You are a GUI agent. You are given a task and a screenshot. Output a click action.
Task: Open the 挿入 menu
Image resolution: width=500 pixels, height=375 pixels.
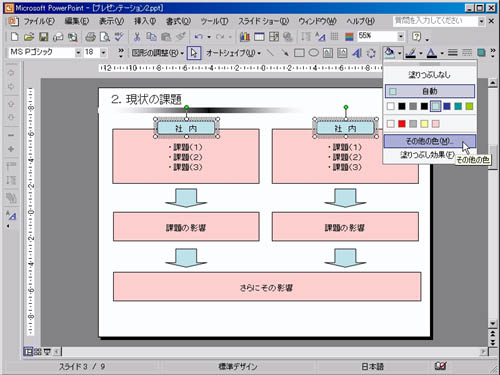(x=145, y=21)
